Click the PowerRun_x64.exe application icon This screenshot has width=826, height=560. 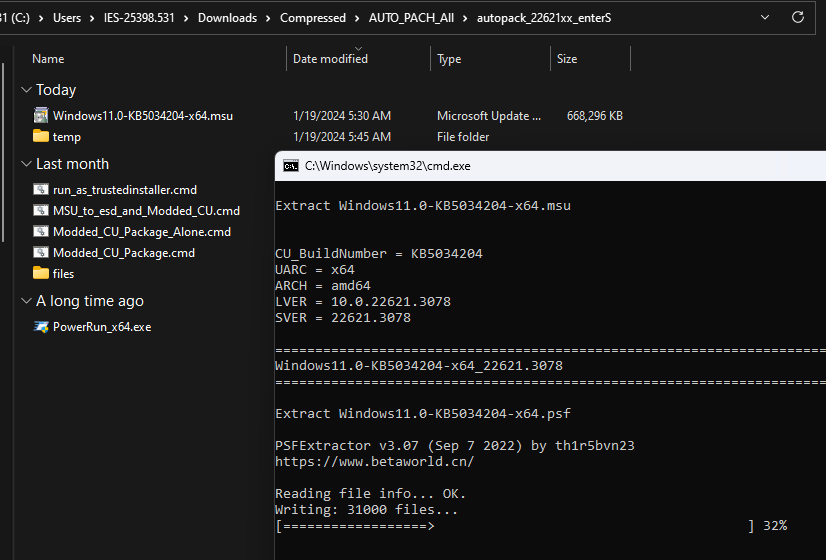pyautogui.click(x=41, y=327)
